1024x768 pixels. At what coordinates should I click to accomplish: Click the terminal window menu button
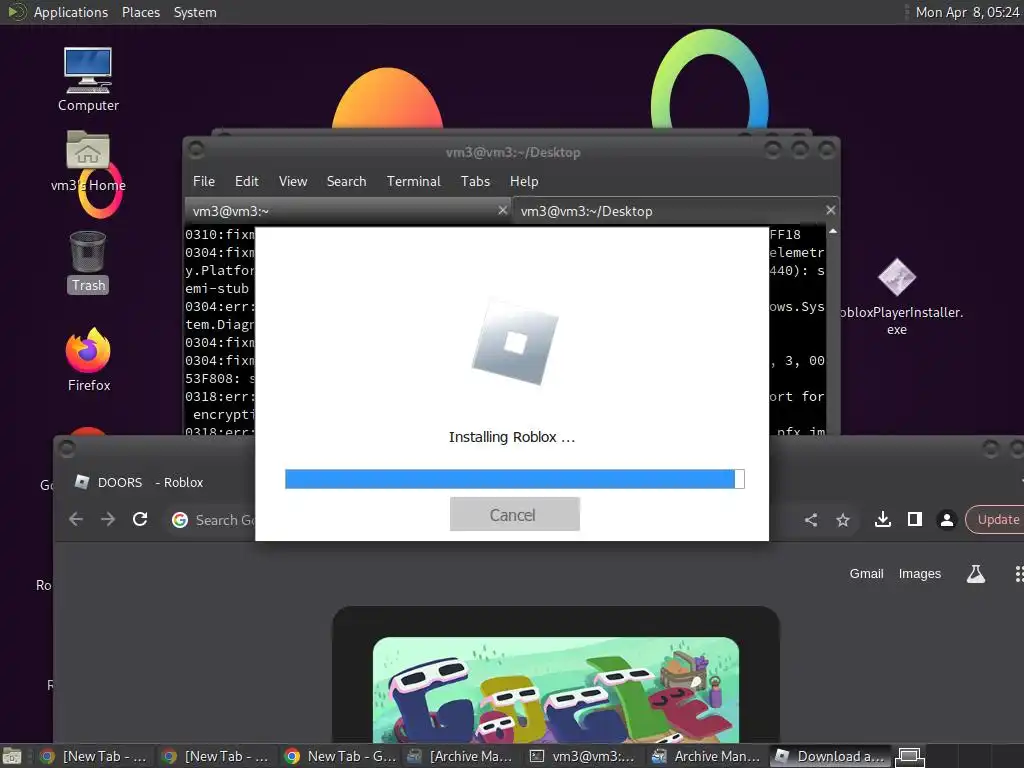(x=196, y=151)
